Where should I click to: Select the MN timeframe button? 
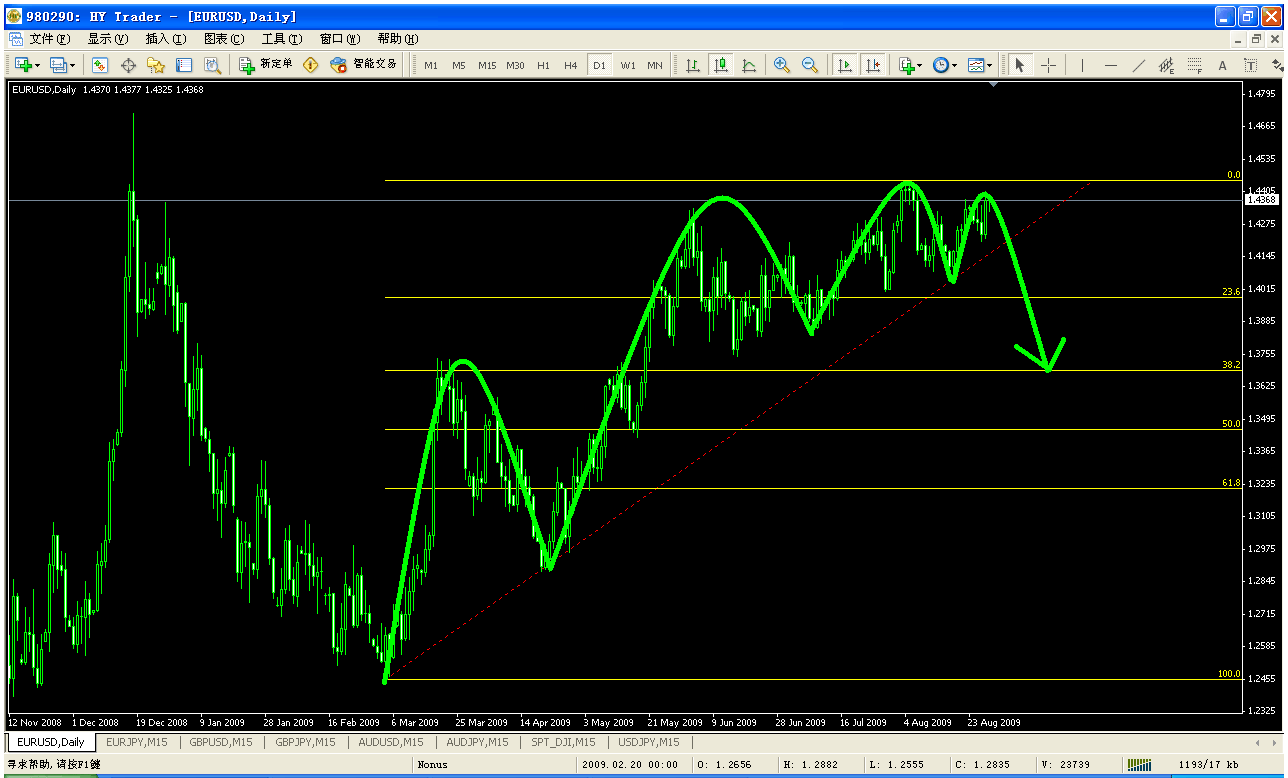(x=655, y=65)
